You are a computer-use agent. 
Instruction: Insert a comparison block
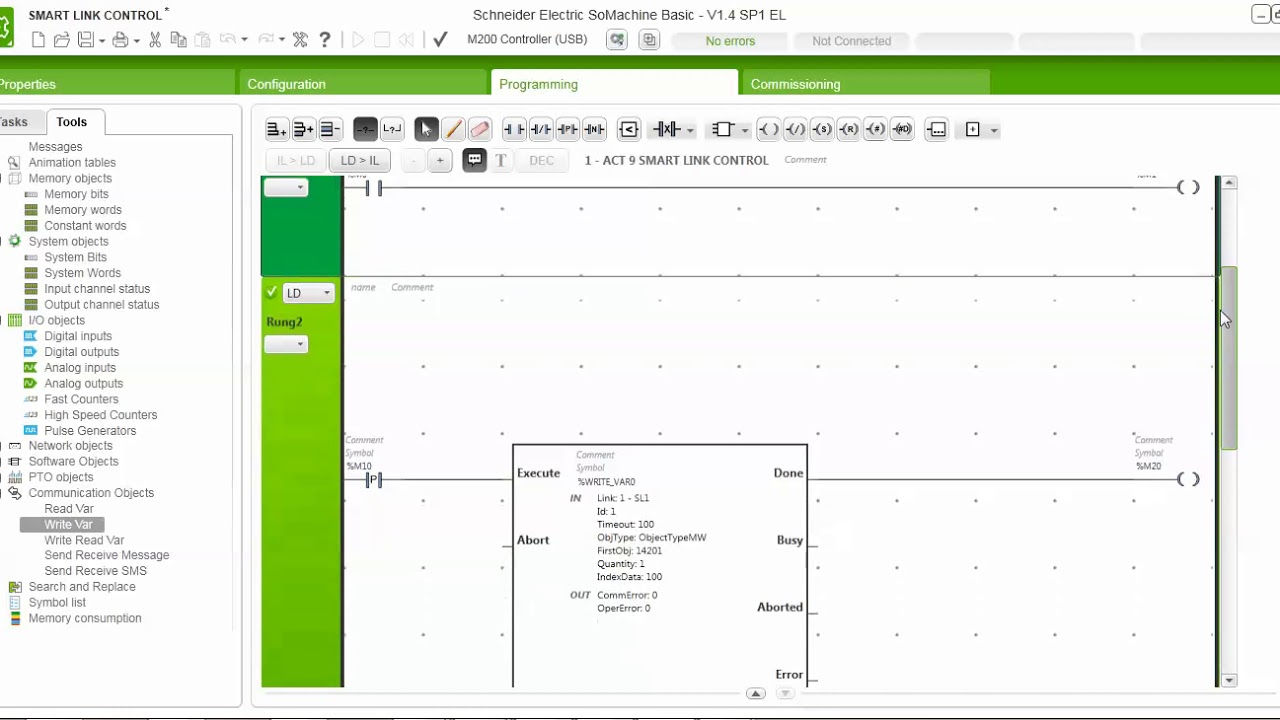pos(628,129)
